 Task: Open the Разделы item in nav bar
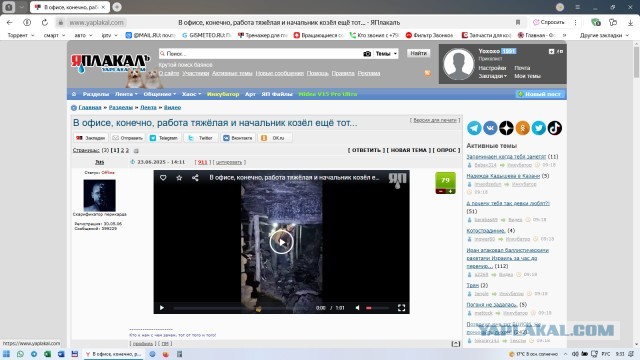96,94
